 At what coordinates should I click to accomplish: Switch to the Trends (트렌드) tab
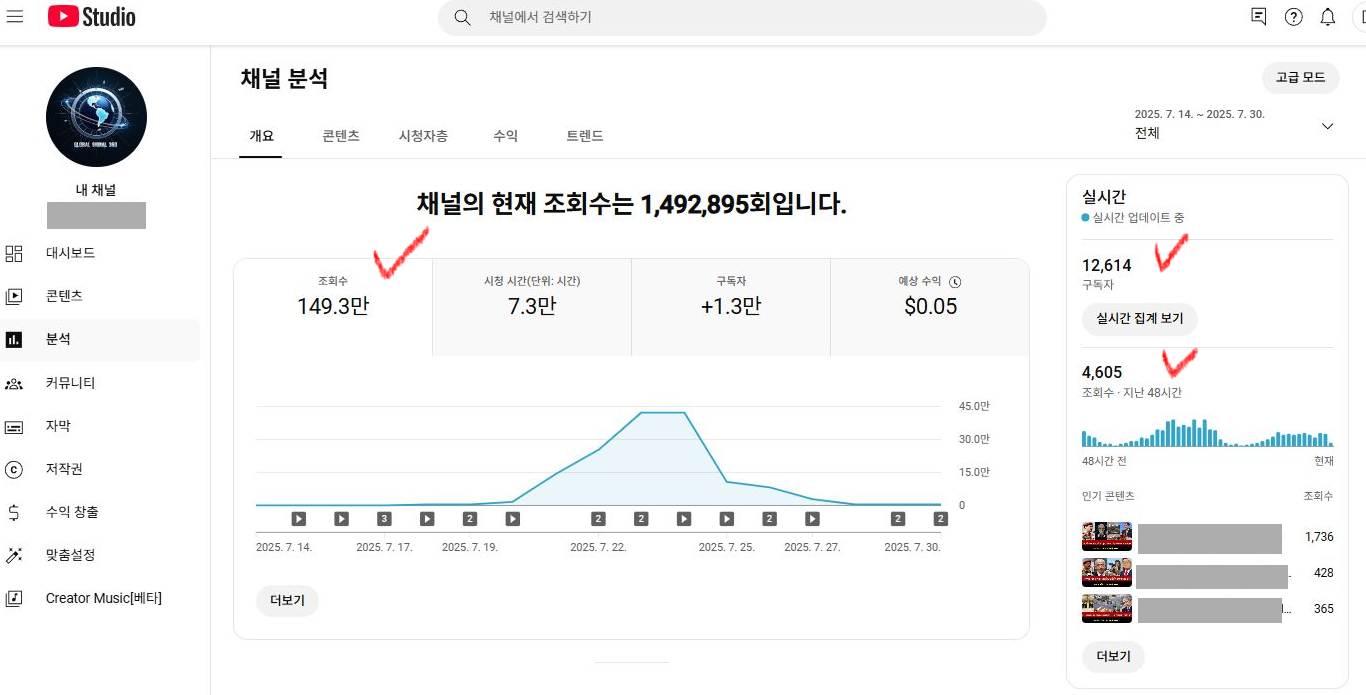coord(585,136)
